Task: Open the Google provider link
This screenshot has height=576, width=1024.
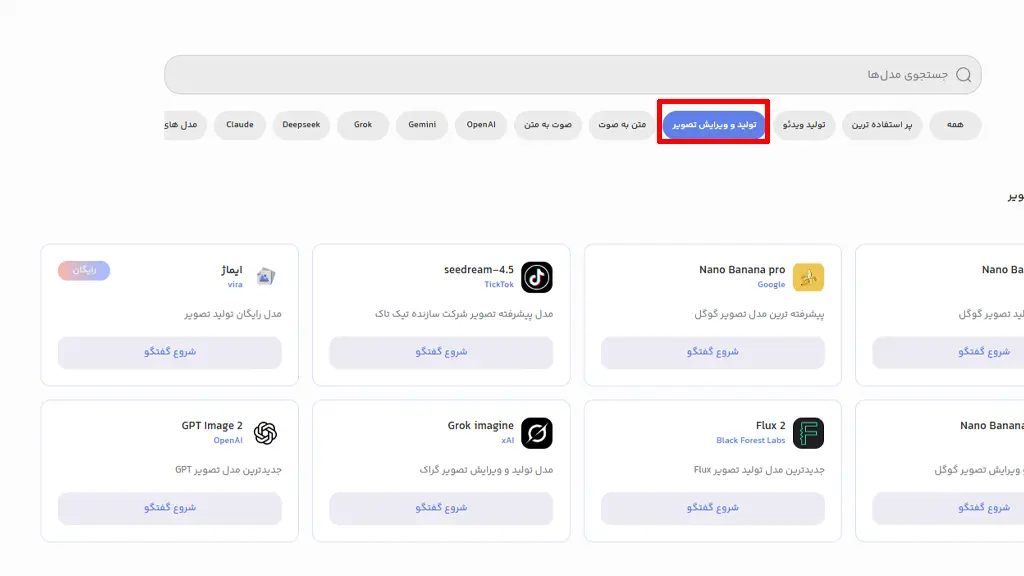Action: coord(771,284)
